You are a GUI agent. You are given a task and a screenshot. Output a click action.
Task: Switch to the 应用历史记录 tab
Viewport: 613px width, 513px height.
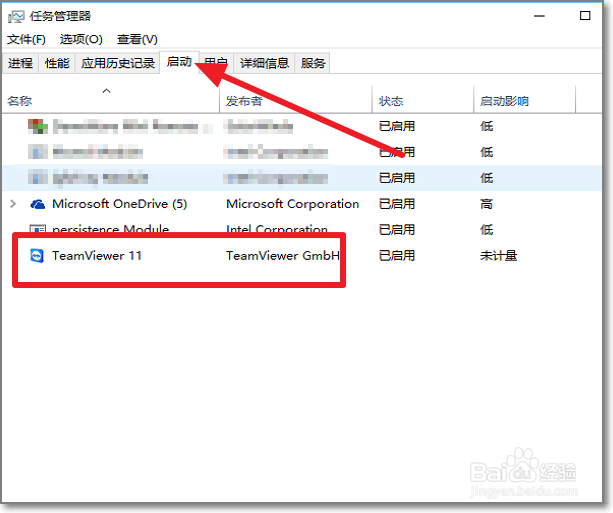tap(118, 63)
